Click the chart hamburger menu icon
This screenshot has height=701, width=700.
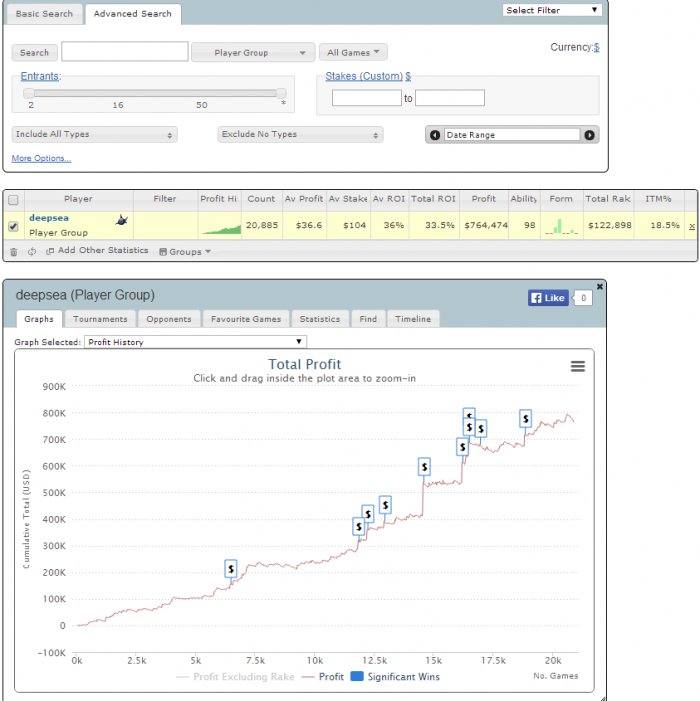(x=578, y=366)
